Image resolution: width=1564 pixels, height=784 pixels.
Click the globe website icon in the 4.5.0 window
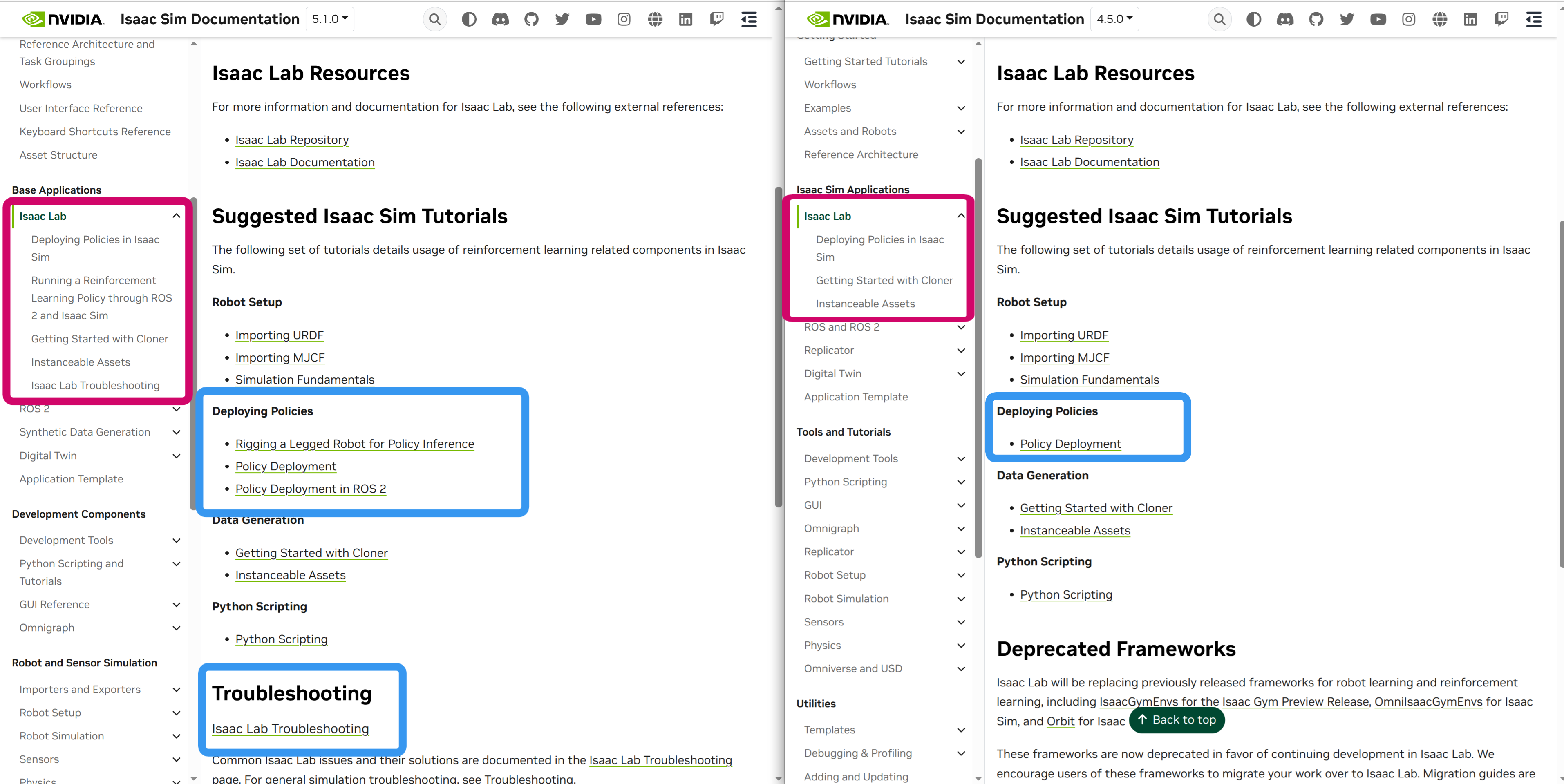(x=1439, y=20)
